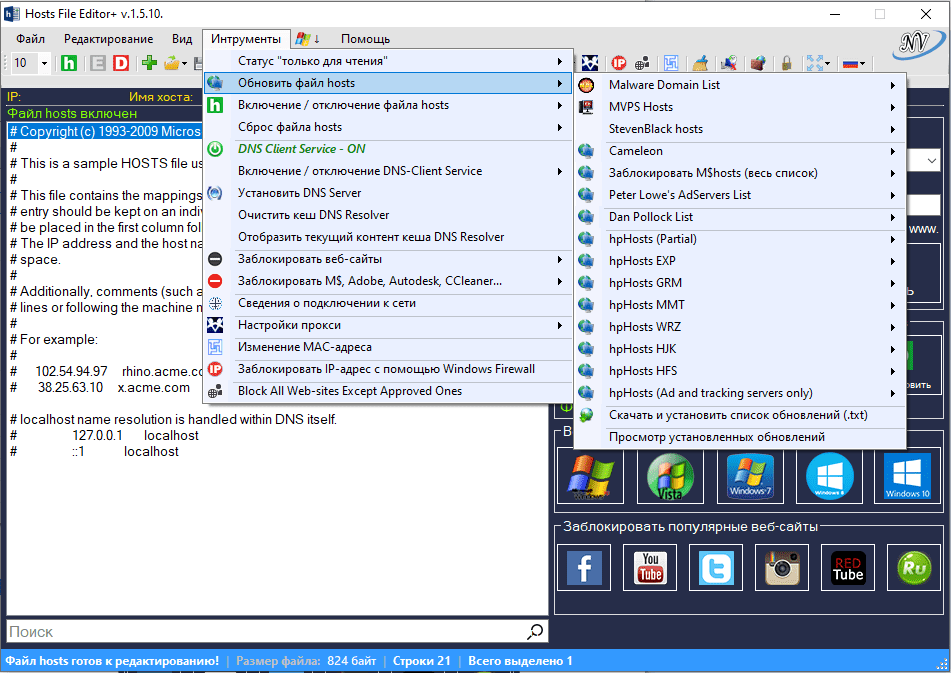Click the '# For example:' line
This screenshot has width=951, height=673.
click(53, 340)
